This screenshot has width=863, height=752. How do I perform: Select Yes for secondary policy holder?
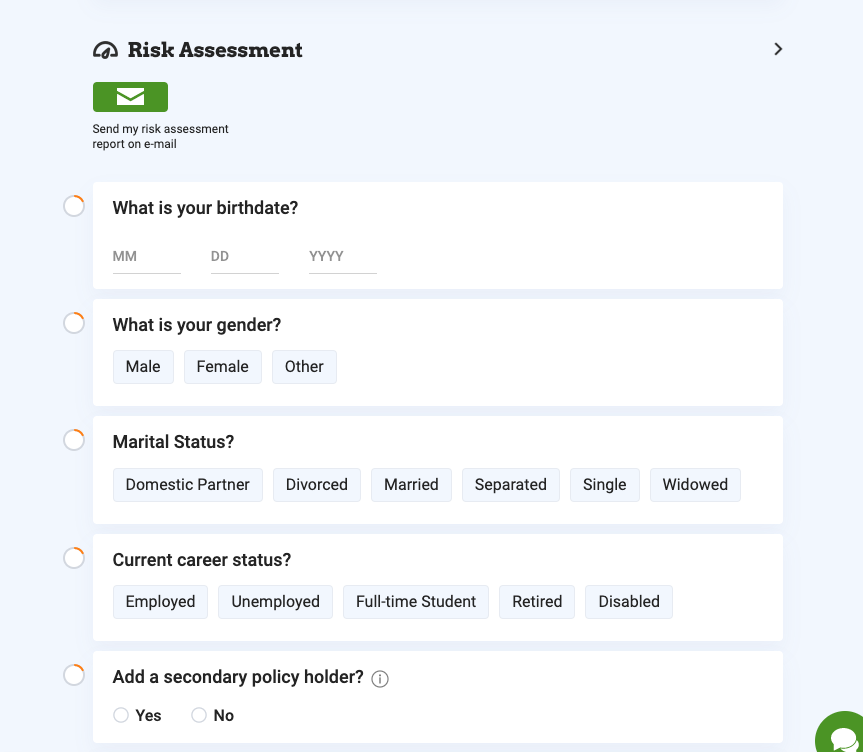pos(121,715)
